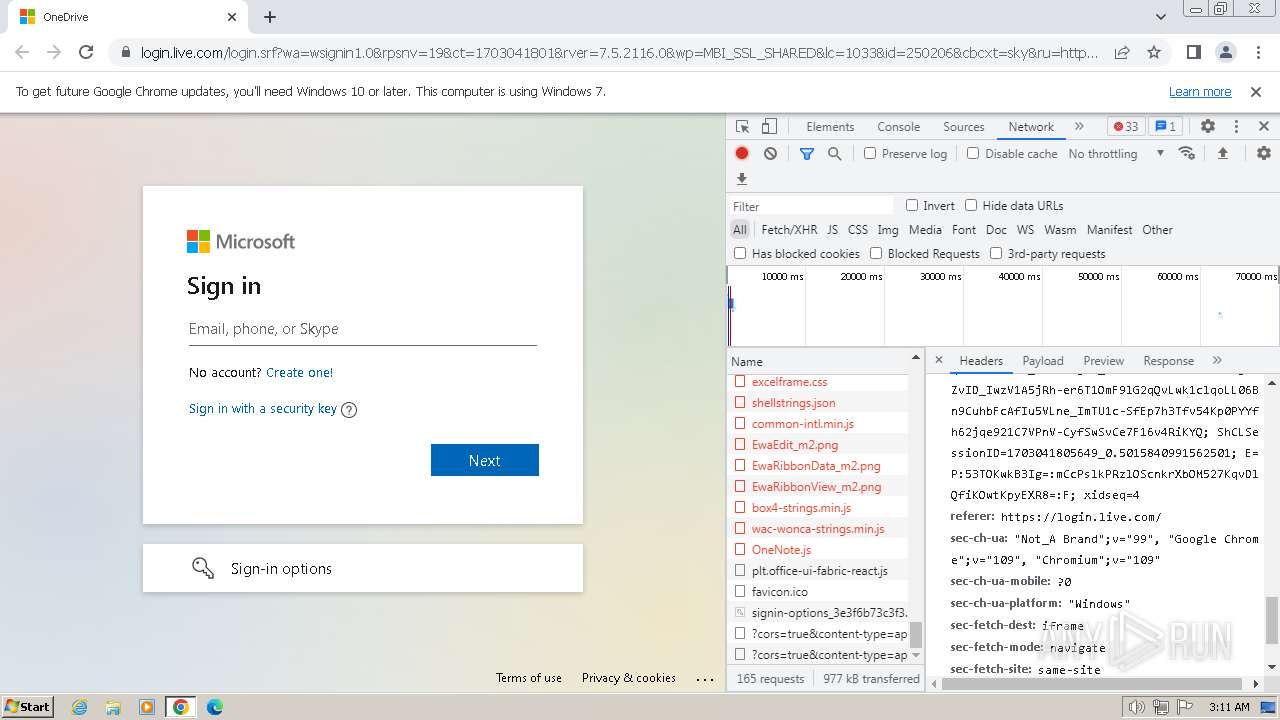Open network search magnifier icon
Screen dimensions: 1280x720
(x=834, y=153)
